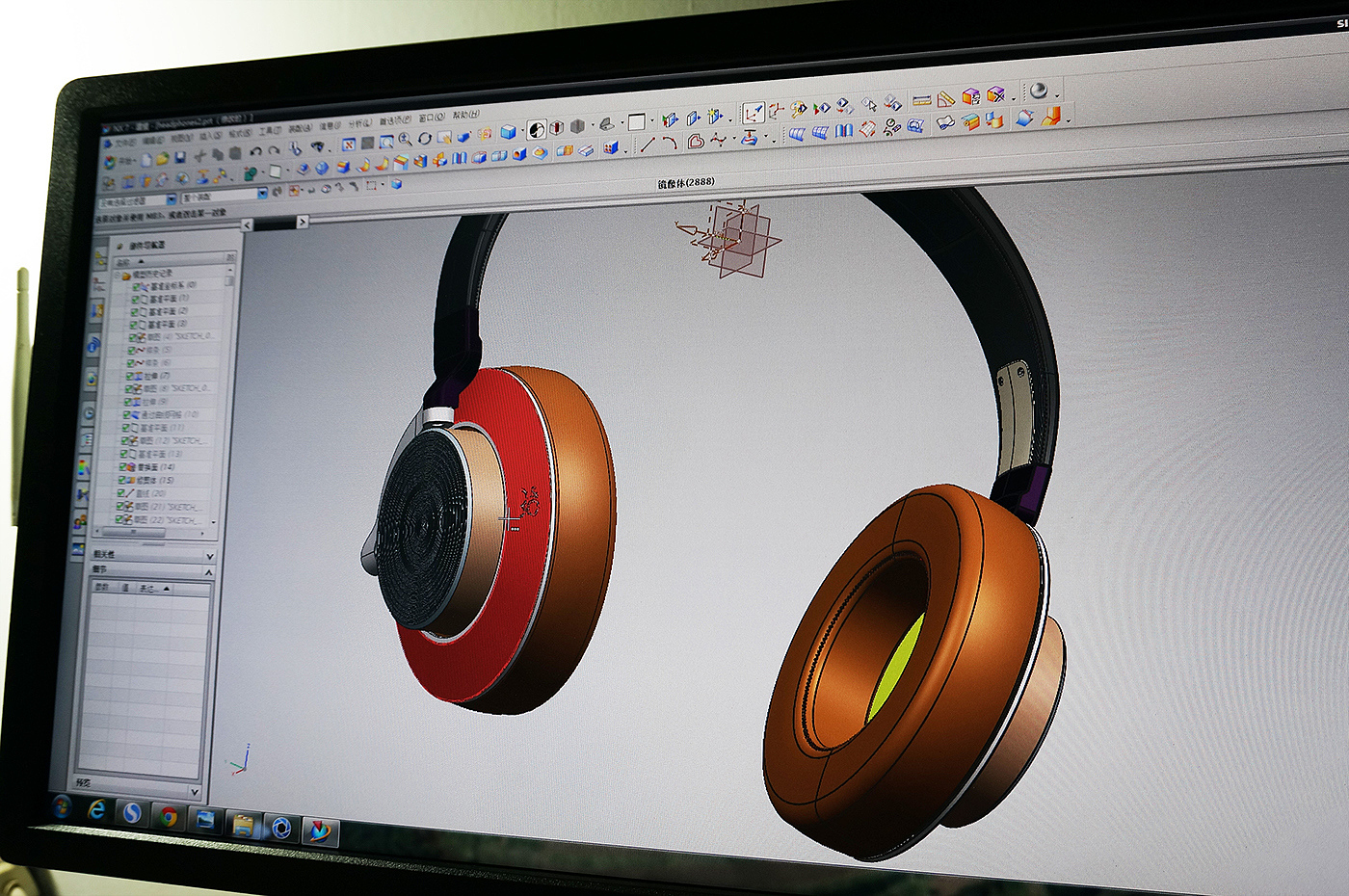This screenshot has height=896, width=1349.
Task: Open the second selection scope dropdown
Action: coord(261,194)
